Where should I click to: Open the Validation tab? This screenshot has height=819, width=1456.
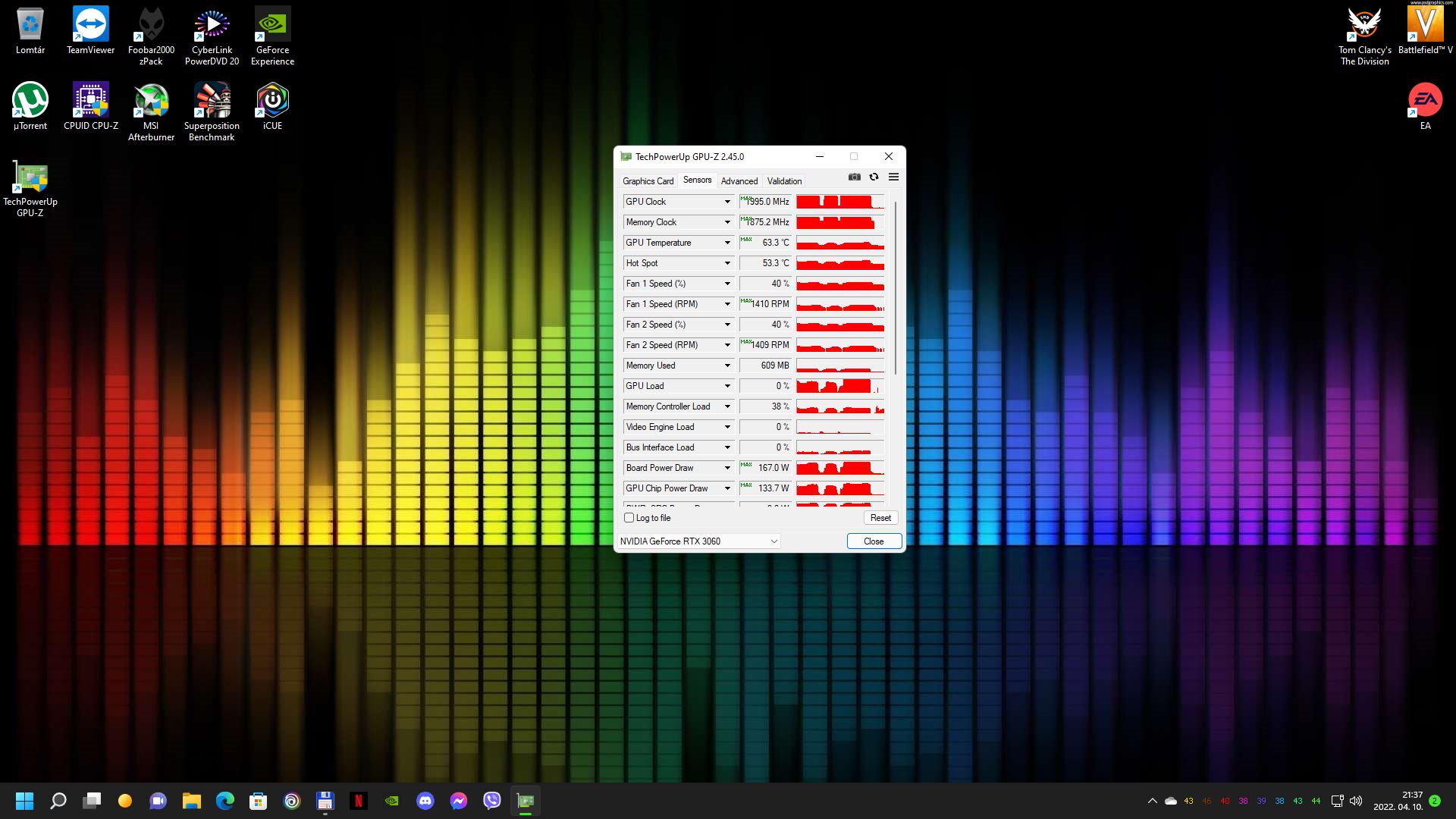click(x=784, y=181)
